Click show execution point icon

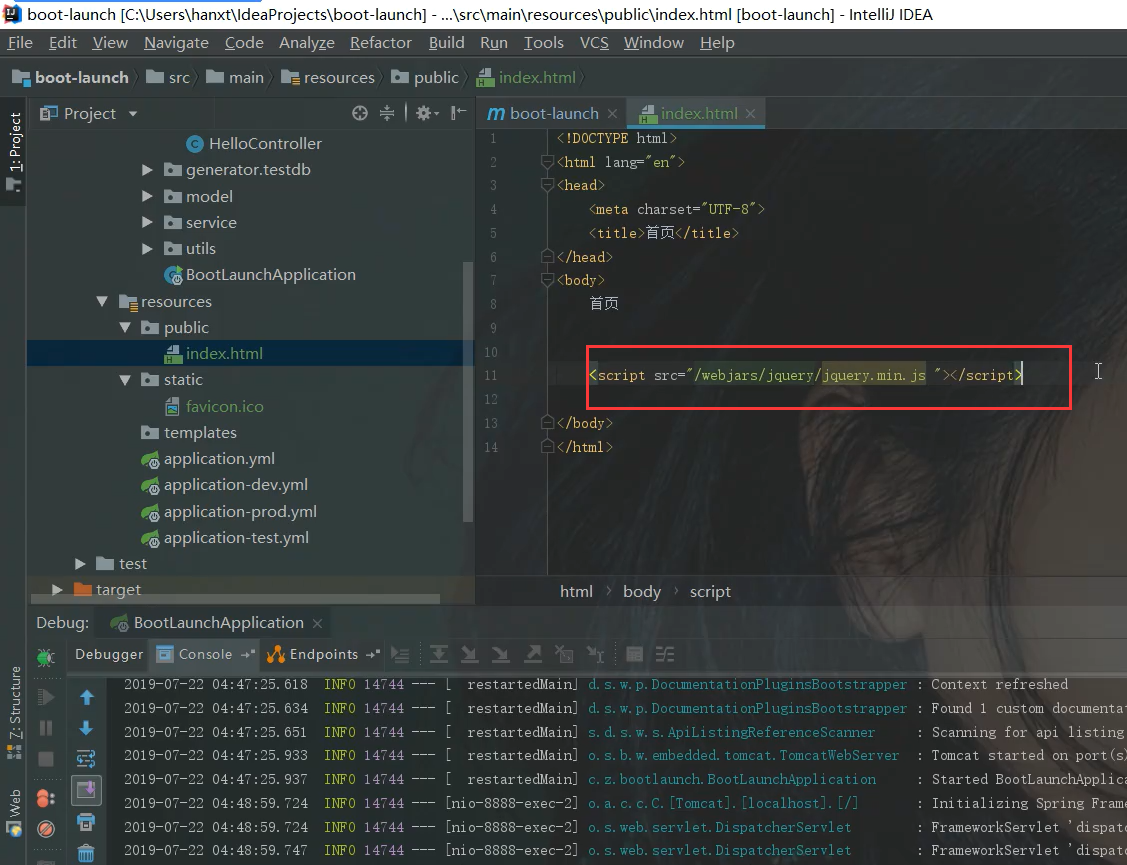pos(400,654)
